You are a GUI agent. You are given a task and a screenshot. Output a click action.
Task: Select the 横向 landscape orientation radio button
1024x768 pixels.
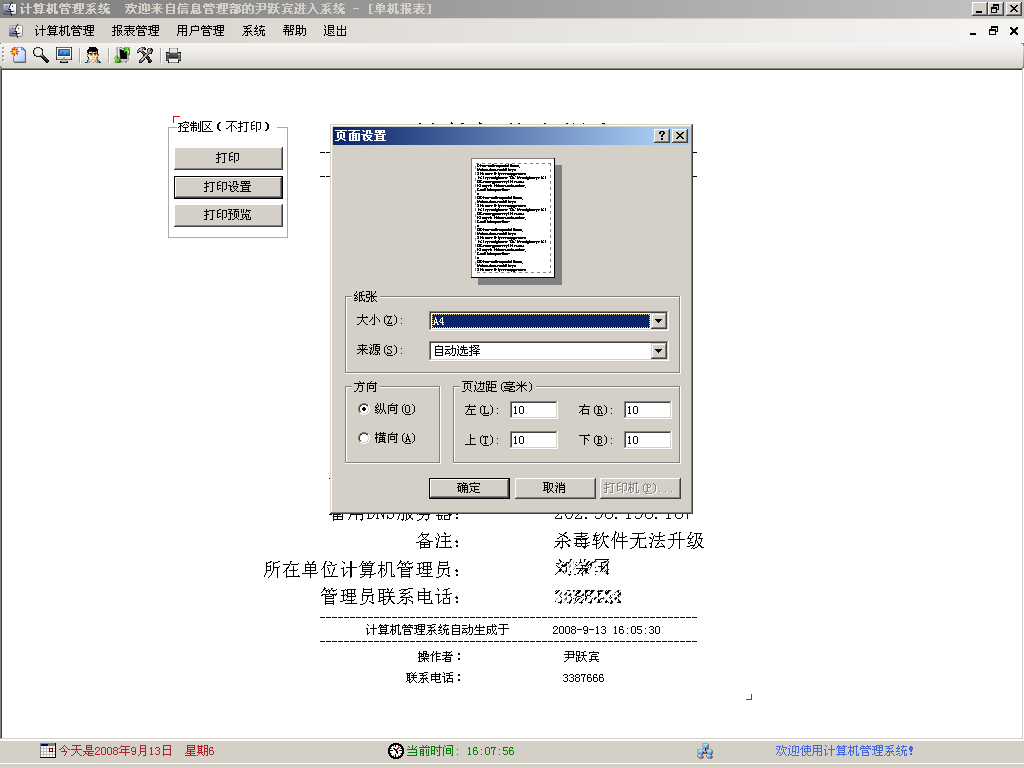pos(364,438)
